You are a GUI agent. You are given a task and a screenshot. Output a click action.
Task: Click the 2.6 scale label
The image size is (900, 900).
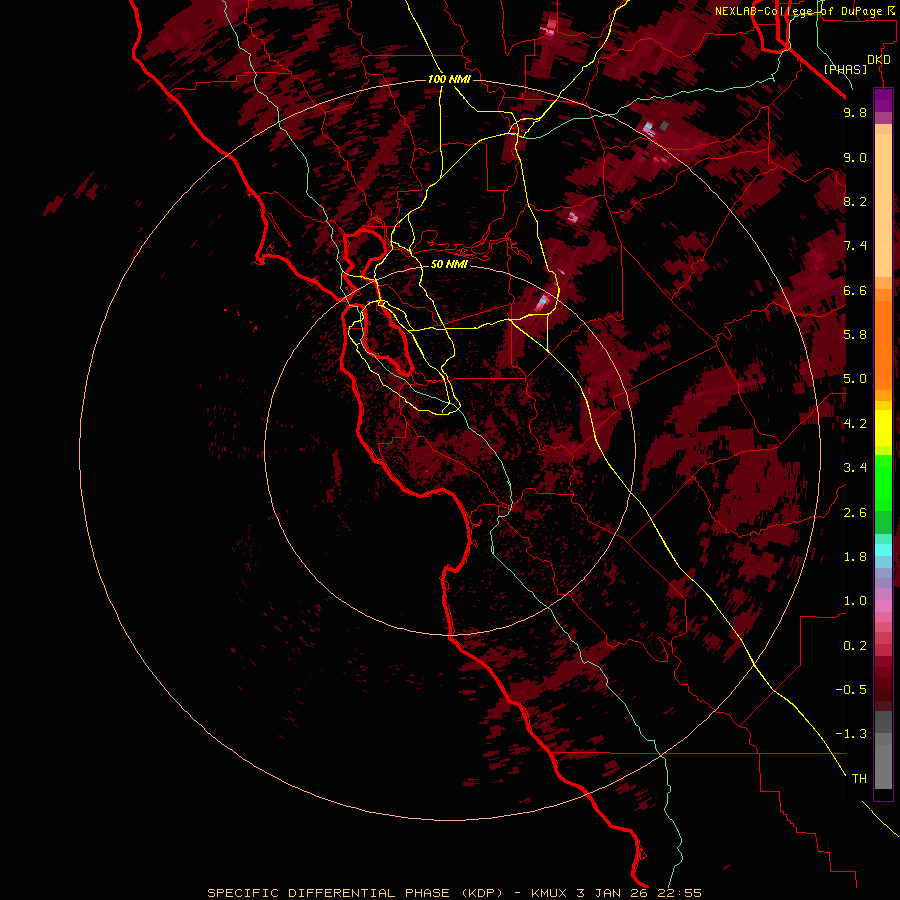(x=855, y=513)
